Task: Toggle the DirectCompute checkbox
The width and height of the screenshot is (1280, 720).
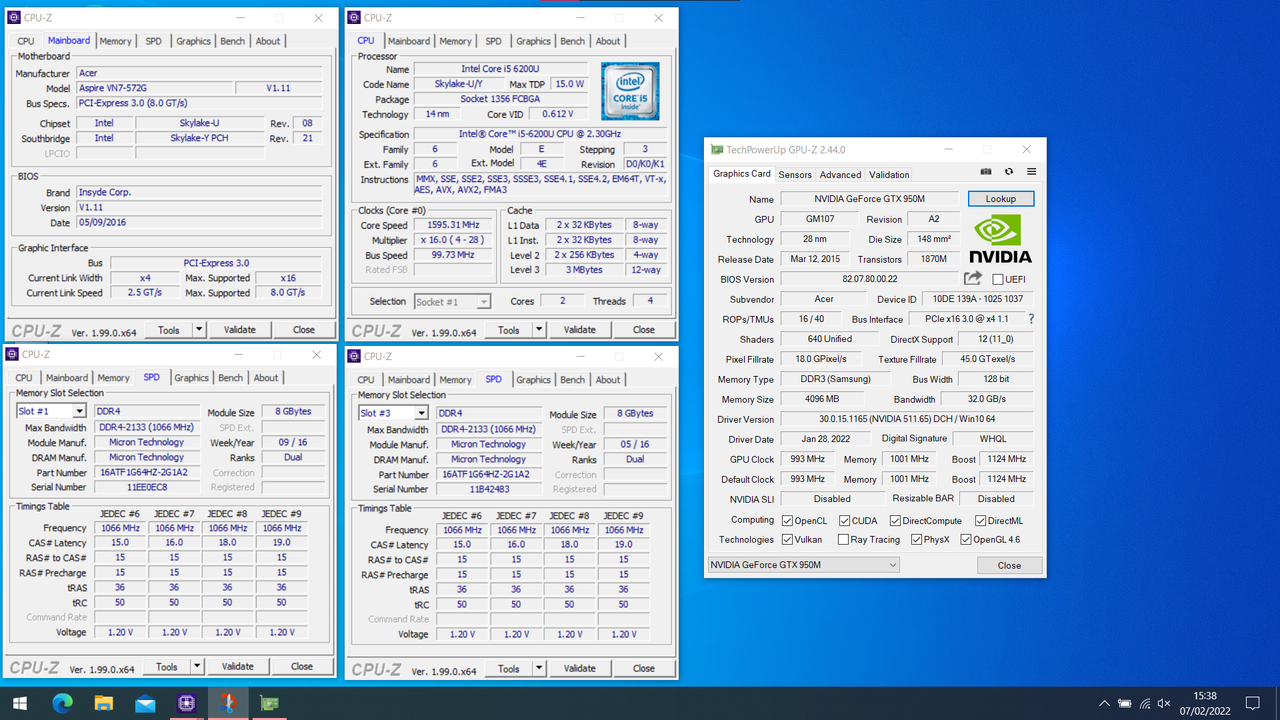Action: 895,520
